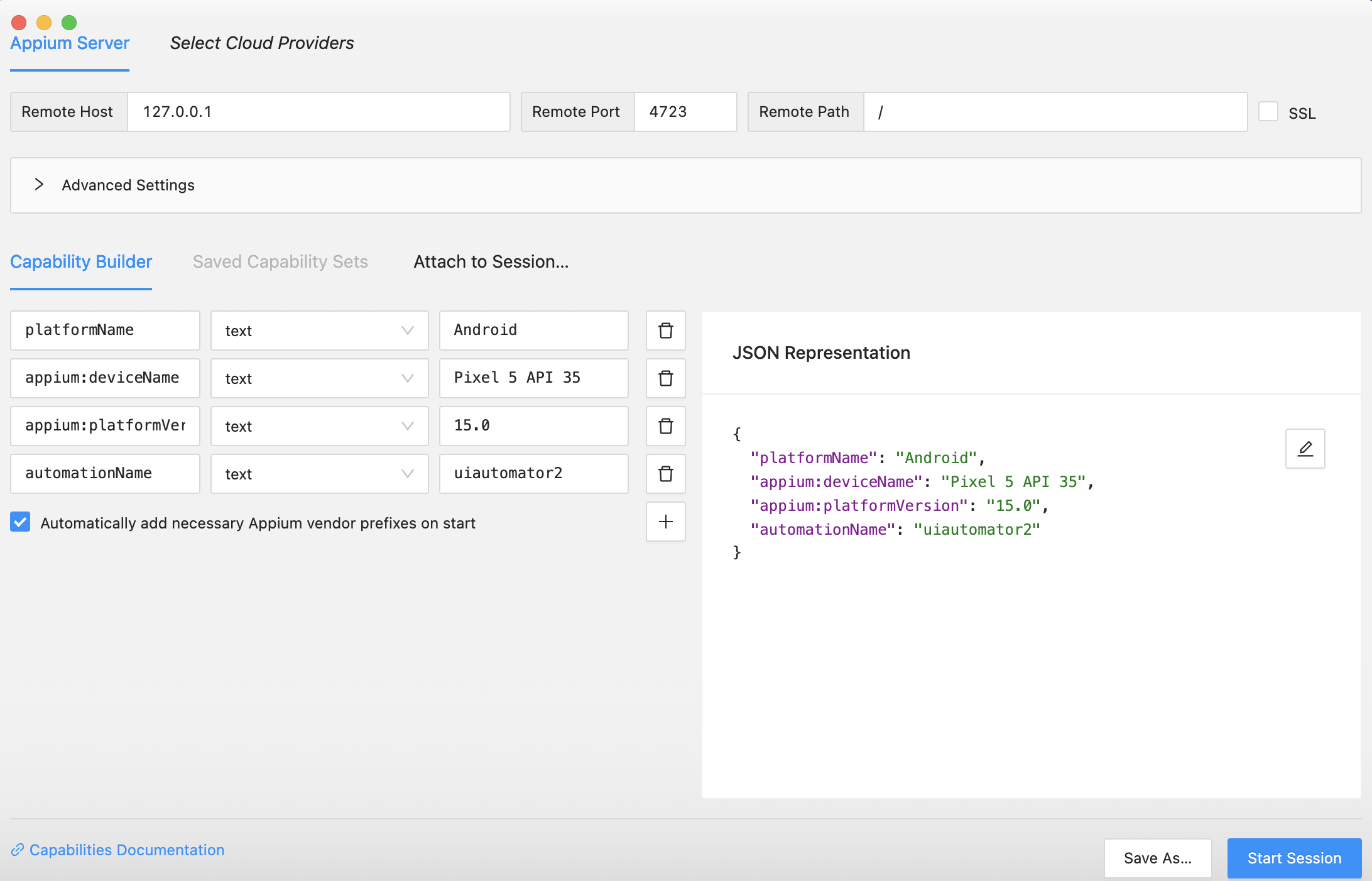Click the uiautomator2 value field

533,474
